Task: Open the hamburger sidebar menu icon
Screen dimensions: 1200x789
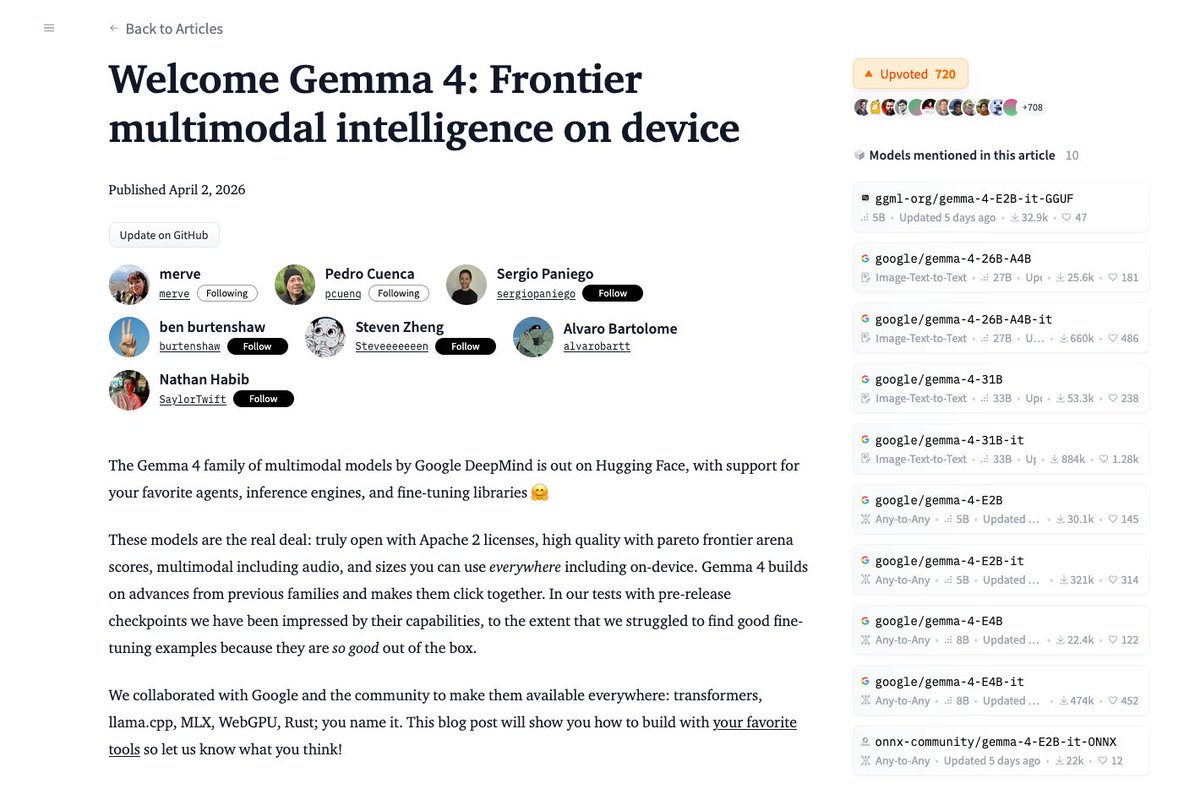Action: click(49, 28)
